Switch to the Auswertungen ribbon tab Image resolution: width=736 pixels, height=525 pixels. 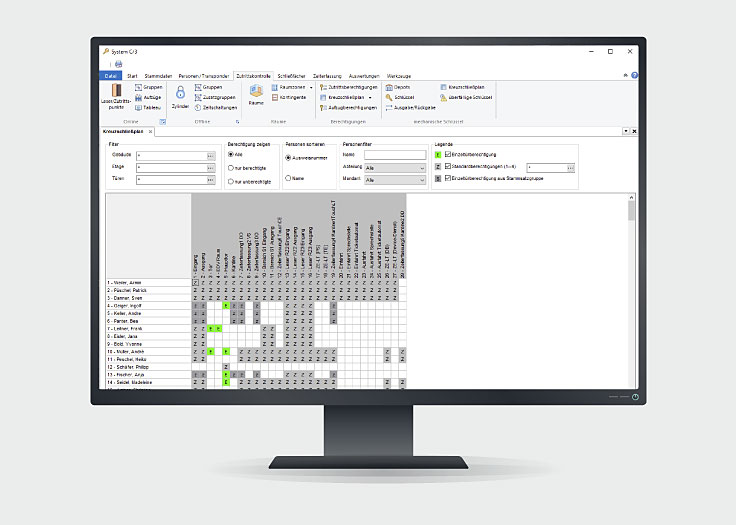(364, 76)
